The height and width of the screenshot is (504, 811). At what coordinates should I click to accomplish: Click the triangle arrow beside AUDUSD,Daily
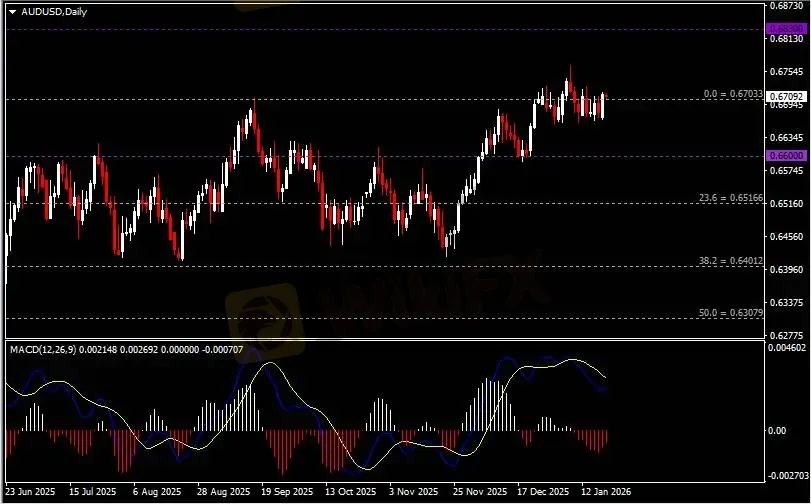point(11,10)
